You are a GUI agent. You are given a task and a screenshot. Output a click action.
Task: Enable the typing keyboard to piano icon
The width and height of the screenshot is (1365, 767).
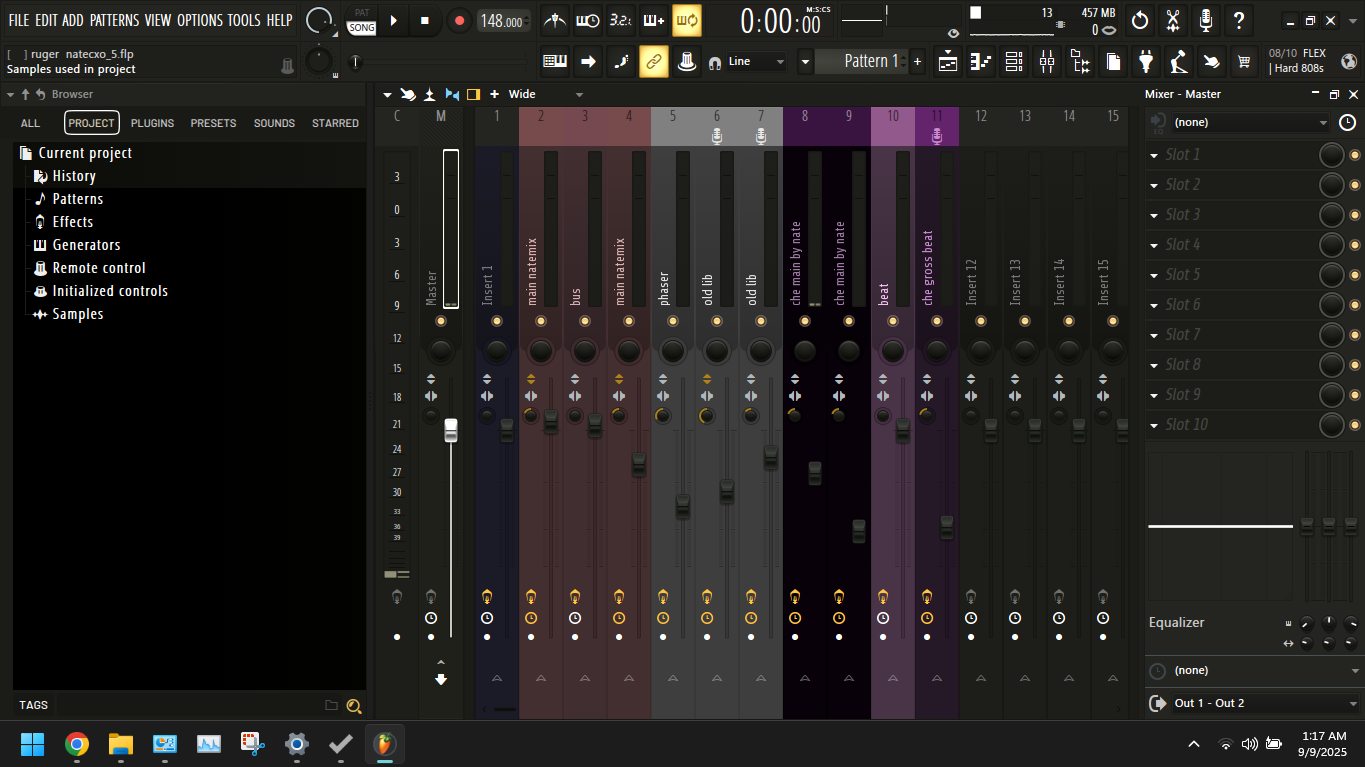[x=655, y=20]
